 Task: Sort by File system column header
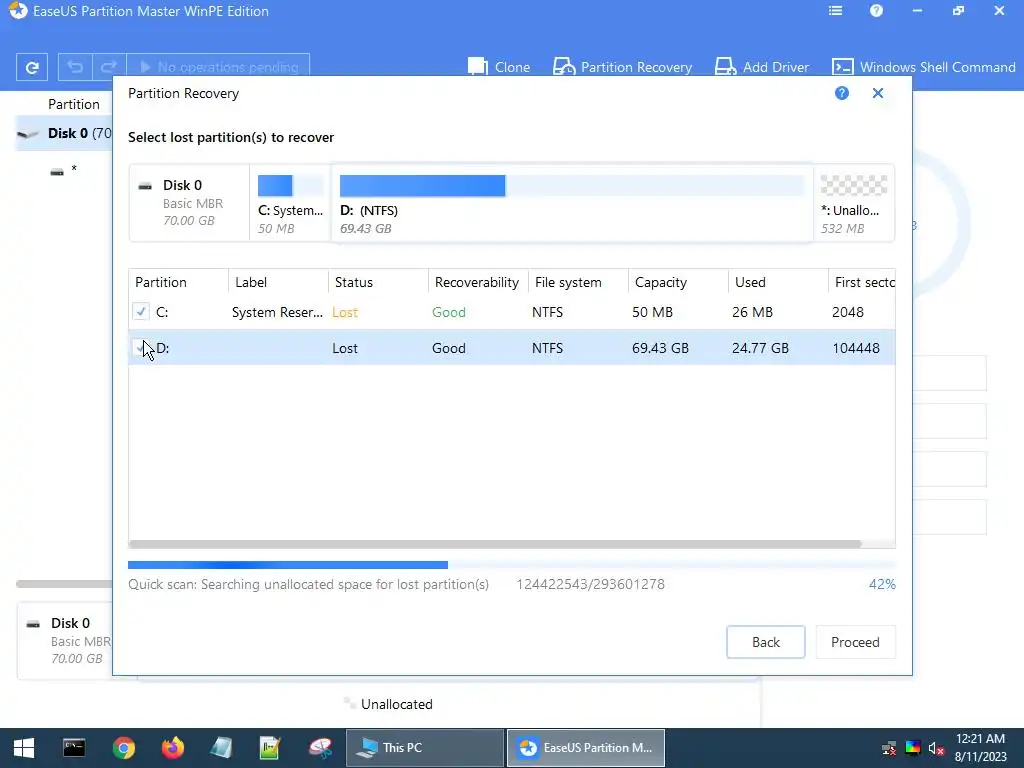tap(578, 282)
